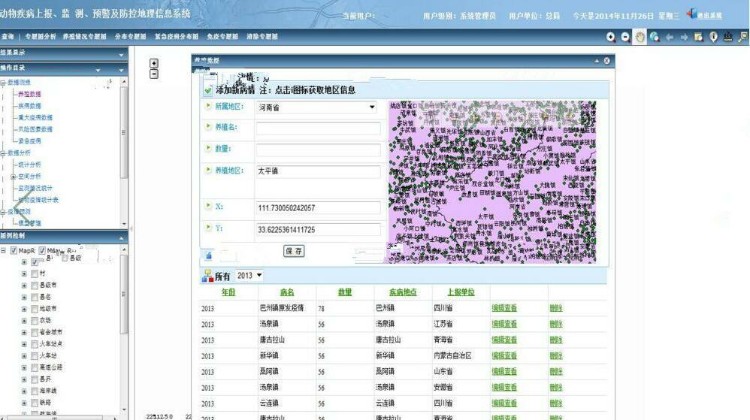This screenshot has height=420, width=750.
Task: Collapse the 结果显示 panel arrow
Action: coord(121,55)
